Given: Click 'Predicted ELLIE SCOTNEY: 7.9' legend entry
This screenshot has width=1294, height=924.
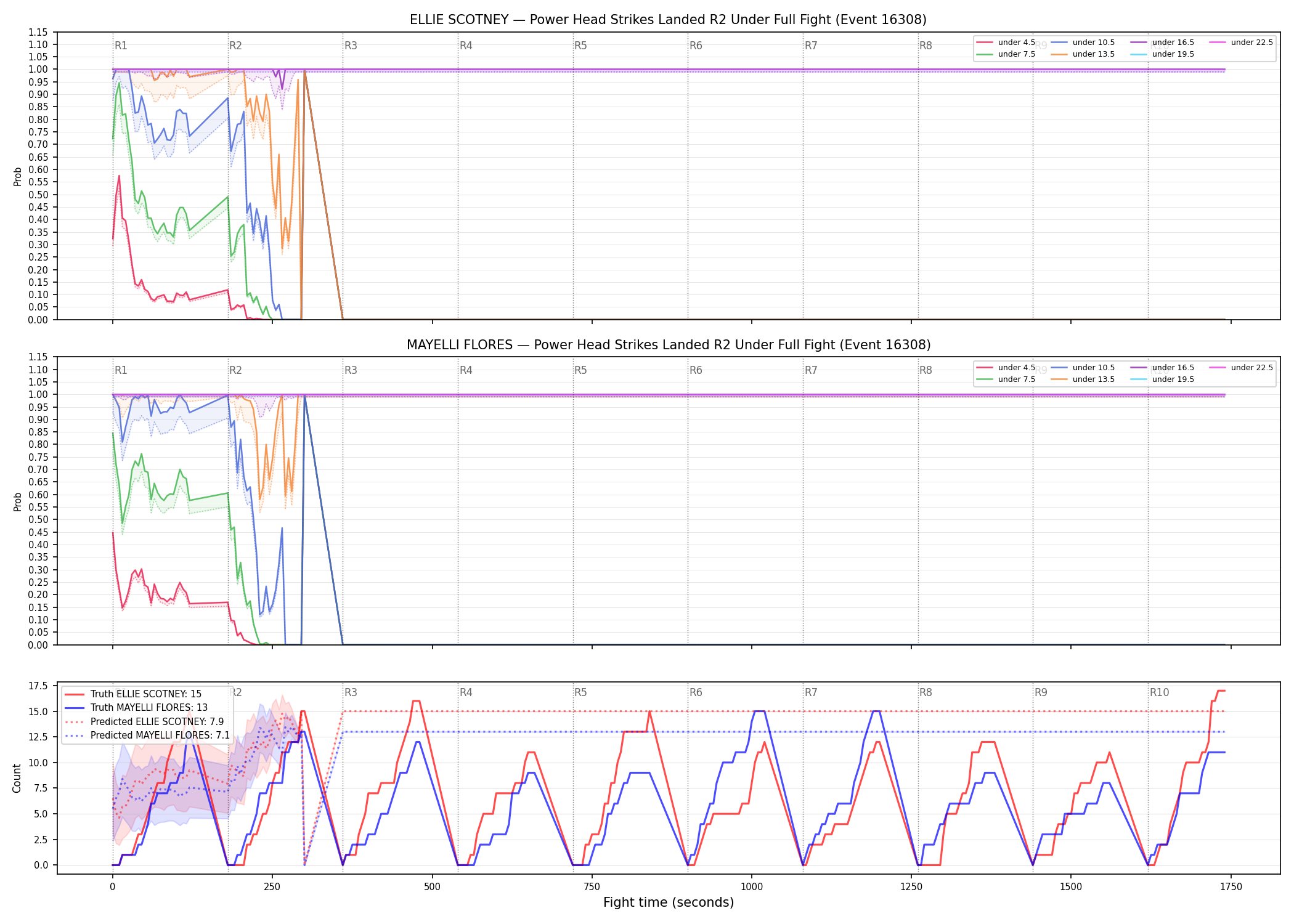Looking at the screenshot, I should 144,721.
